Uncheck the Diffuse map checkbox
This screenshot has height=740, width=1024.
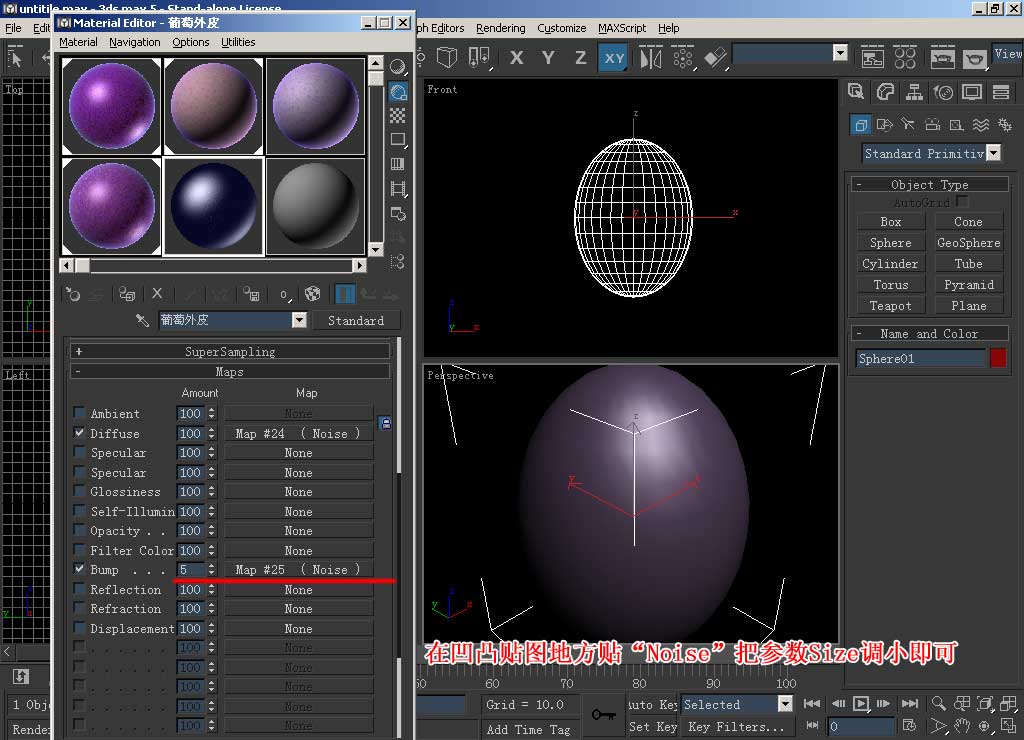tap(79, 432)
